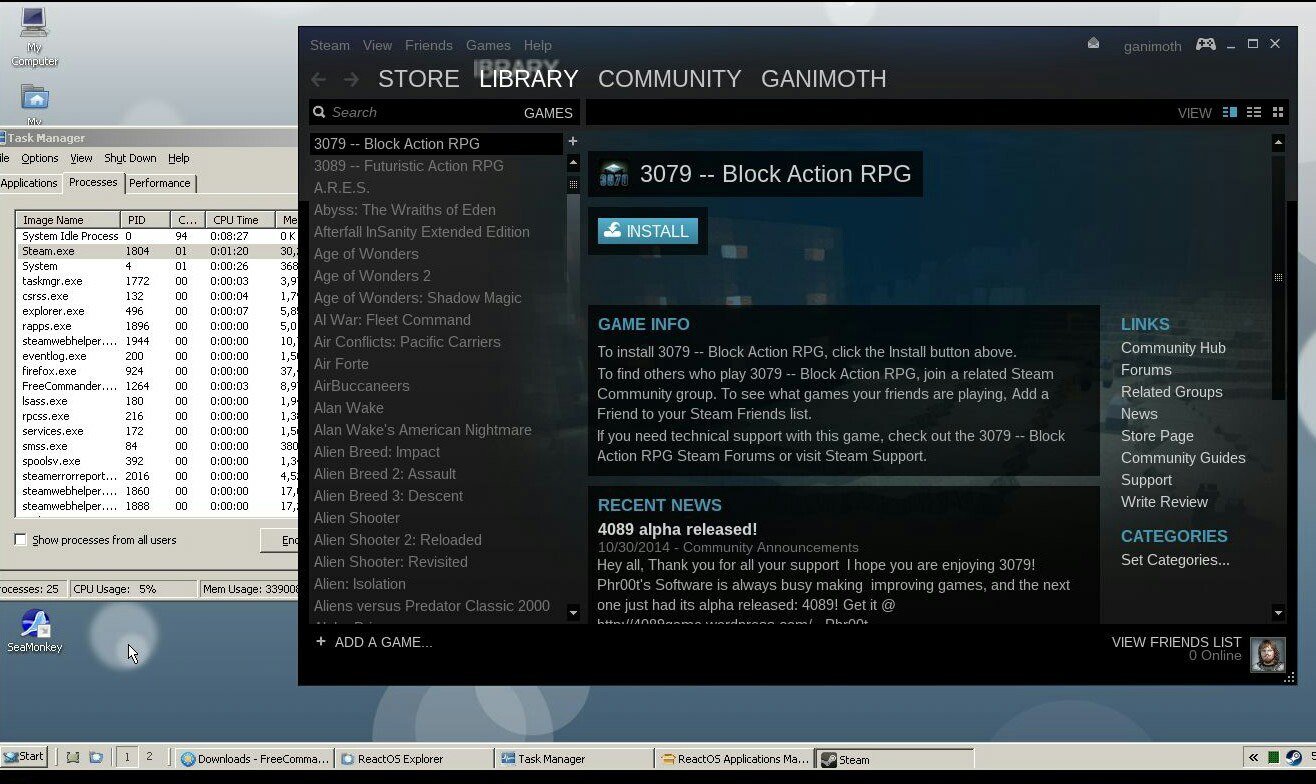Select Alan Wake in the games list

point(348,408)
